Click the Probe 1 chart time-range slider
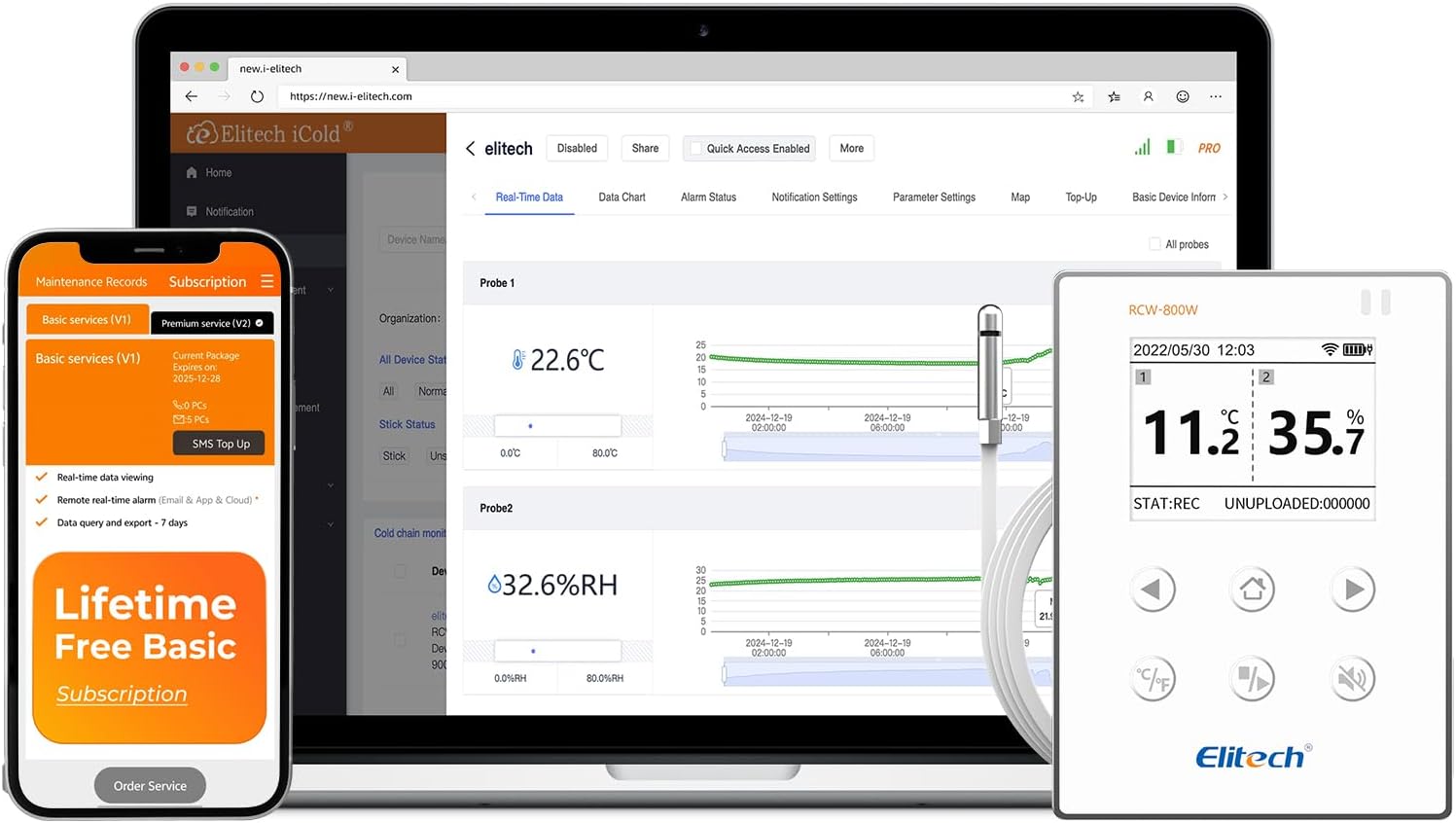Screen dimensions: 1456x823 coord(888,449)
